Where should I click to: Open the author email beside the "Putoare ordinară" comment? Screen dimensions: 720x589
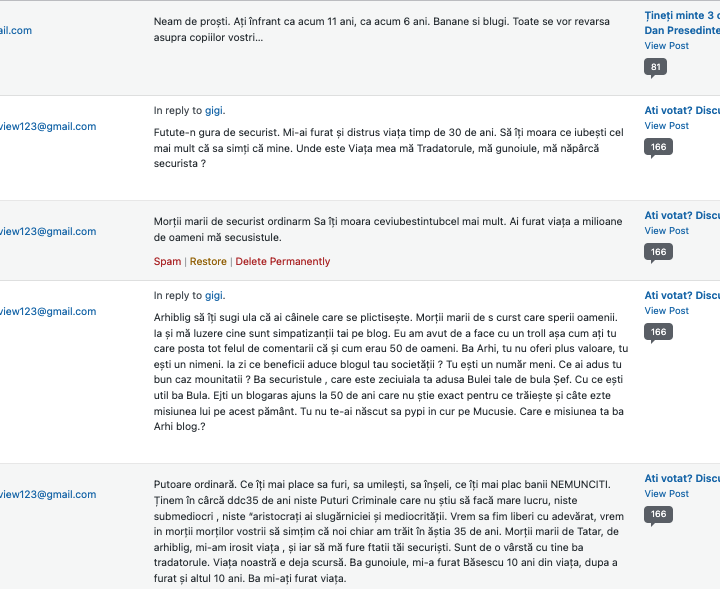48,495
